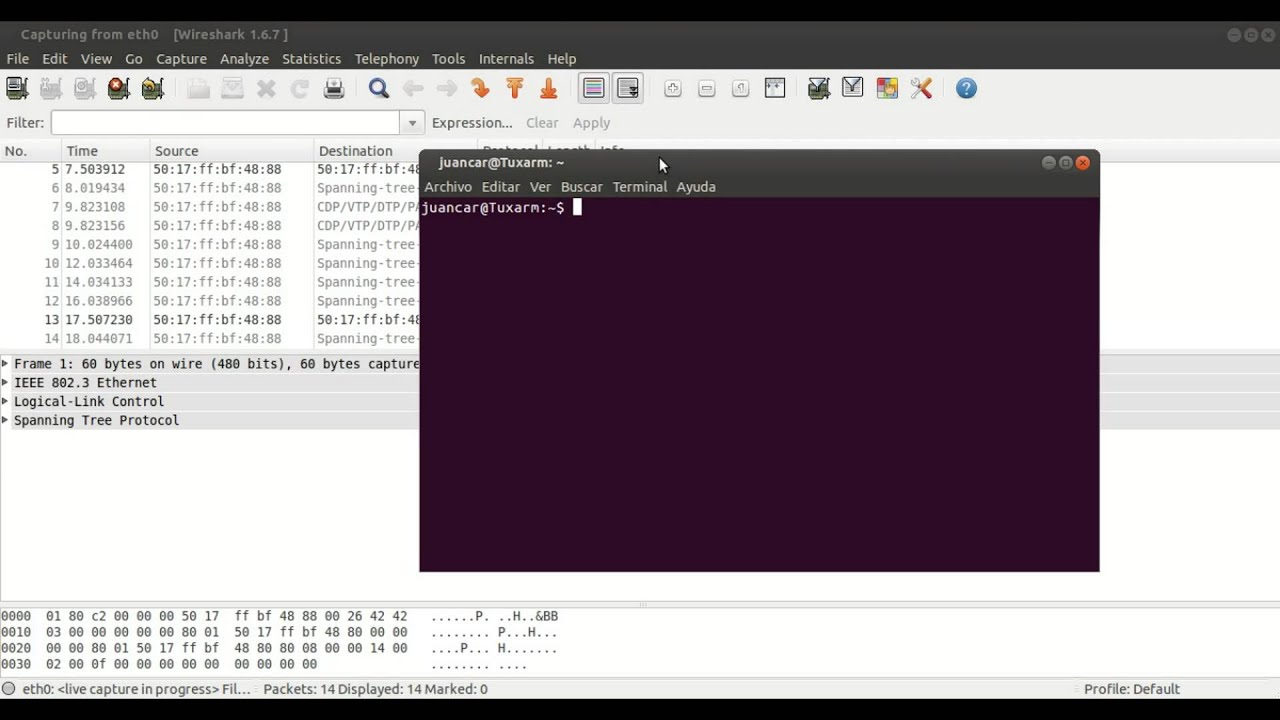
Task: Open the capture interfaces list icon
Action: (x=17, y=89)
